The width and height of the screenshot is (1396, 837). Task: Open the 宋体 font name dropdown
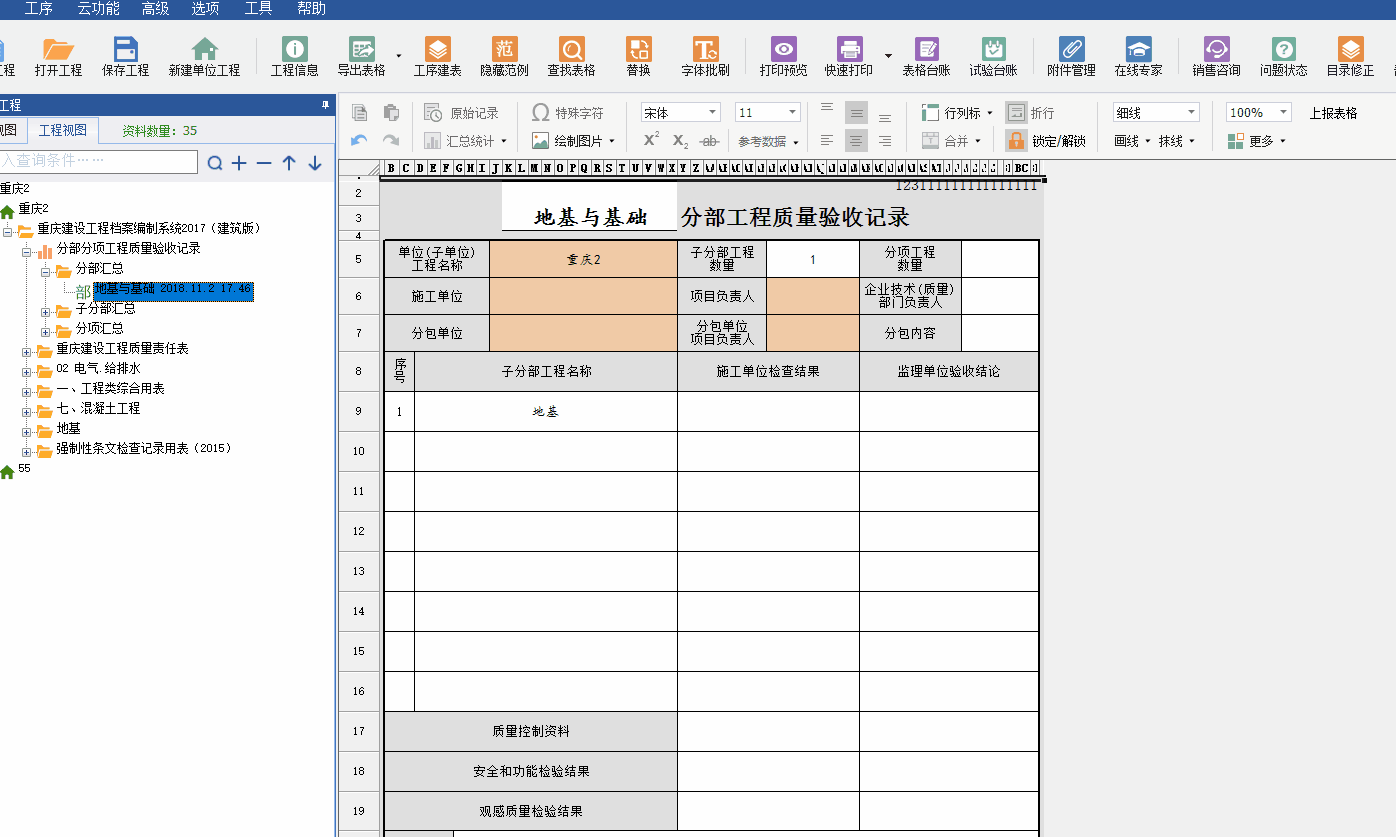(680, 113)
